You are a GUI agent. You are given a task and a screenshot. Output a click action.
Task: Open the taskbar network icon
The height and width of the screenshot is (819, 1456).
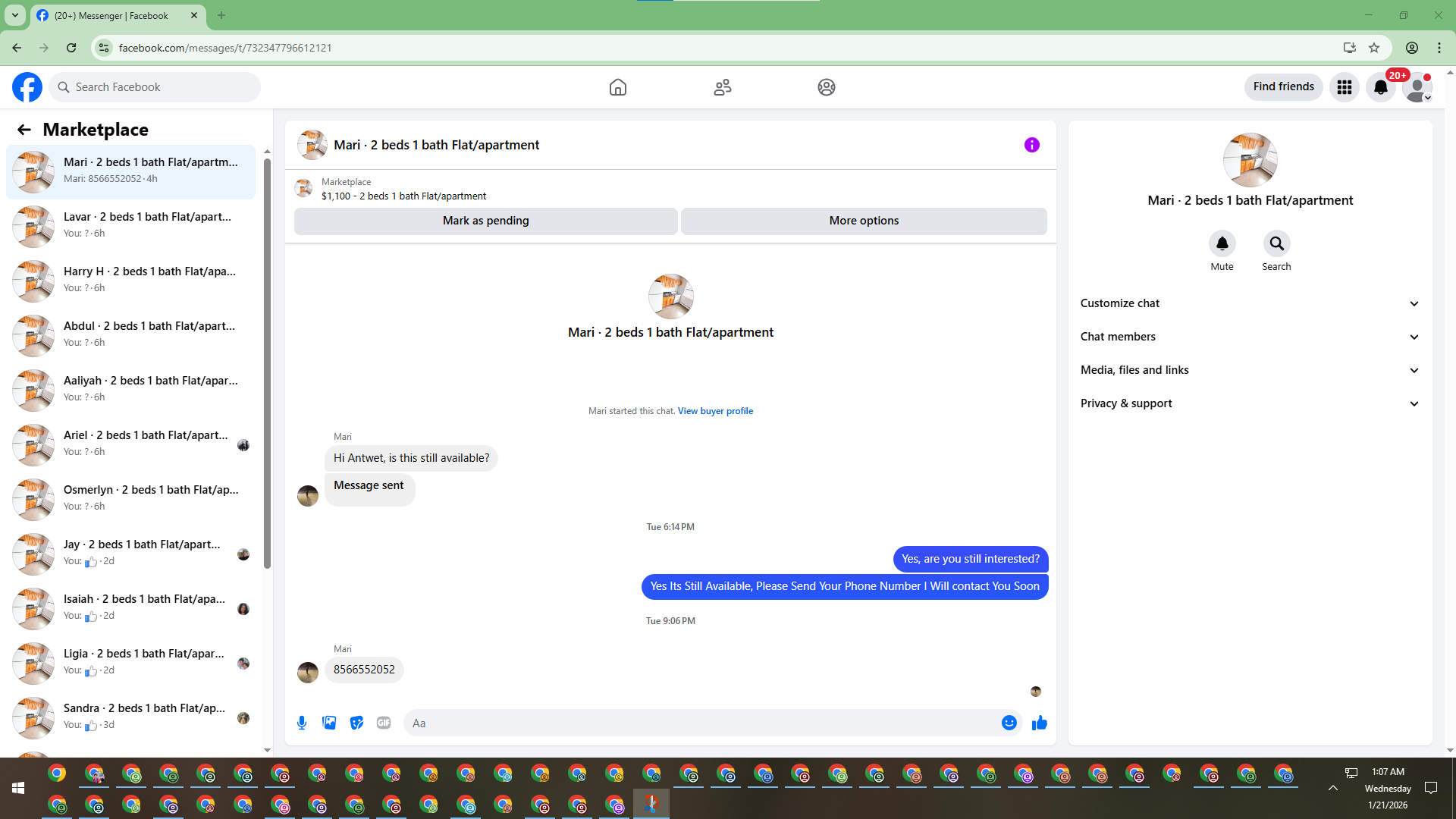(1351, 773)
